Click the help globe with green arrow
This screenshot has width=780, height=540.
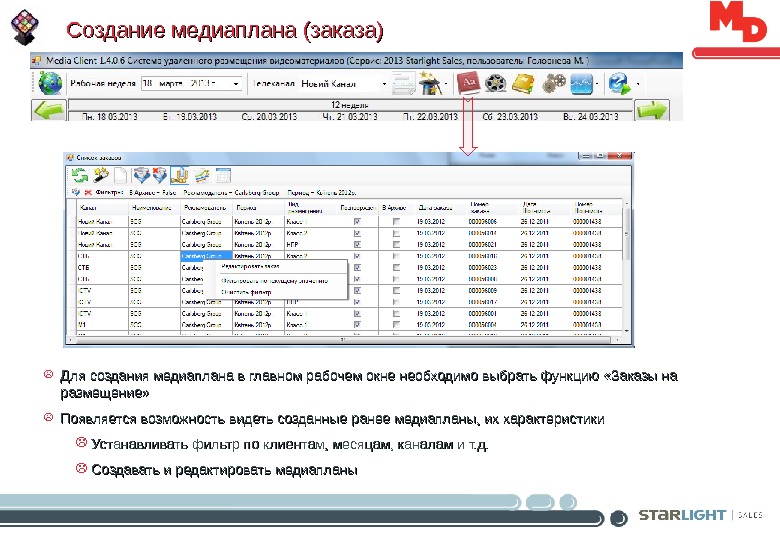(619, 83)
